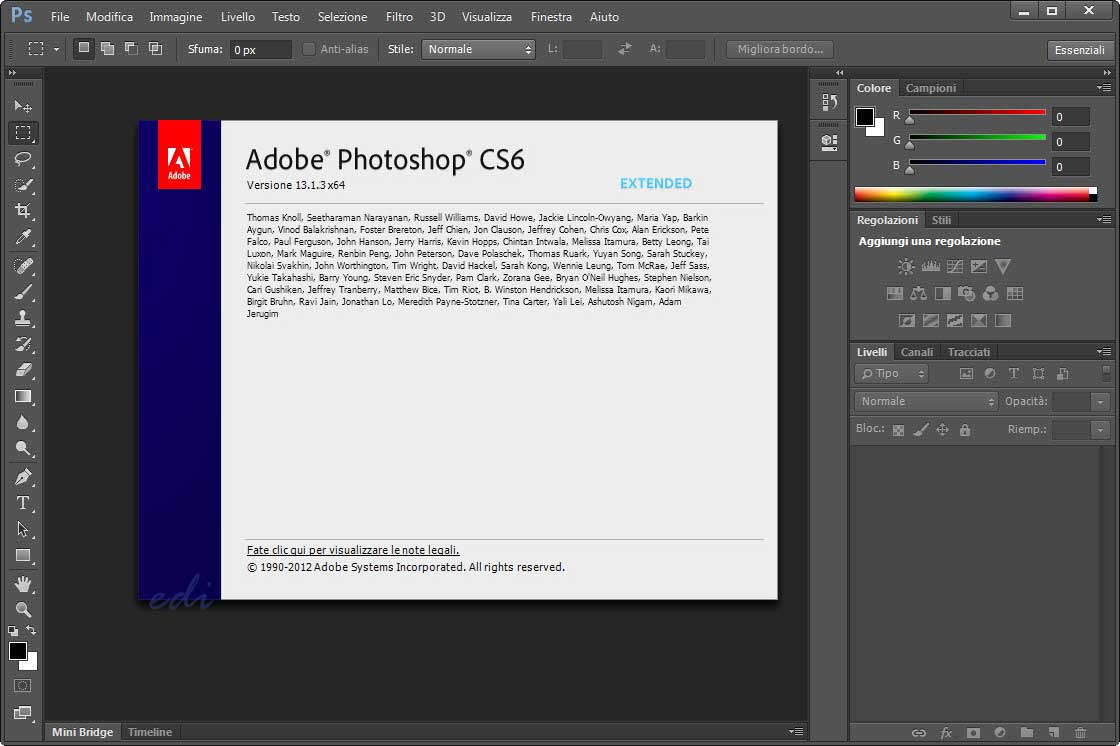Open the Opacità dropdown arrow

coord(1100,402)
